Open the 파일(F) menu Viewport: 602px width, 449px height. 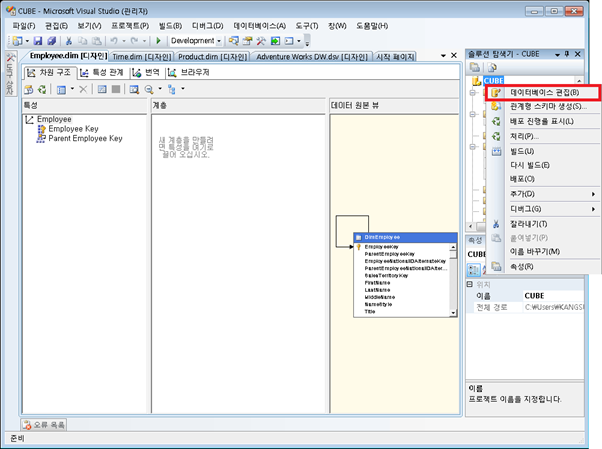tap(24, 26)
